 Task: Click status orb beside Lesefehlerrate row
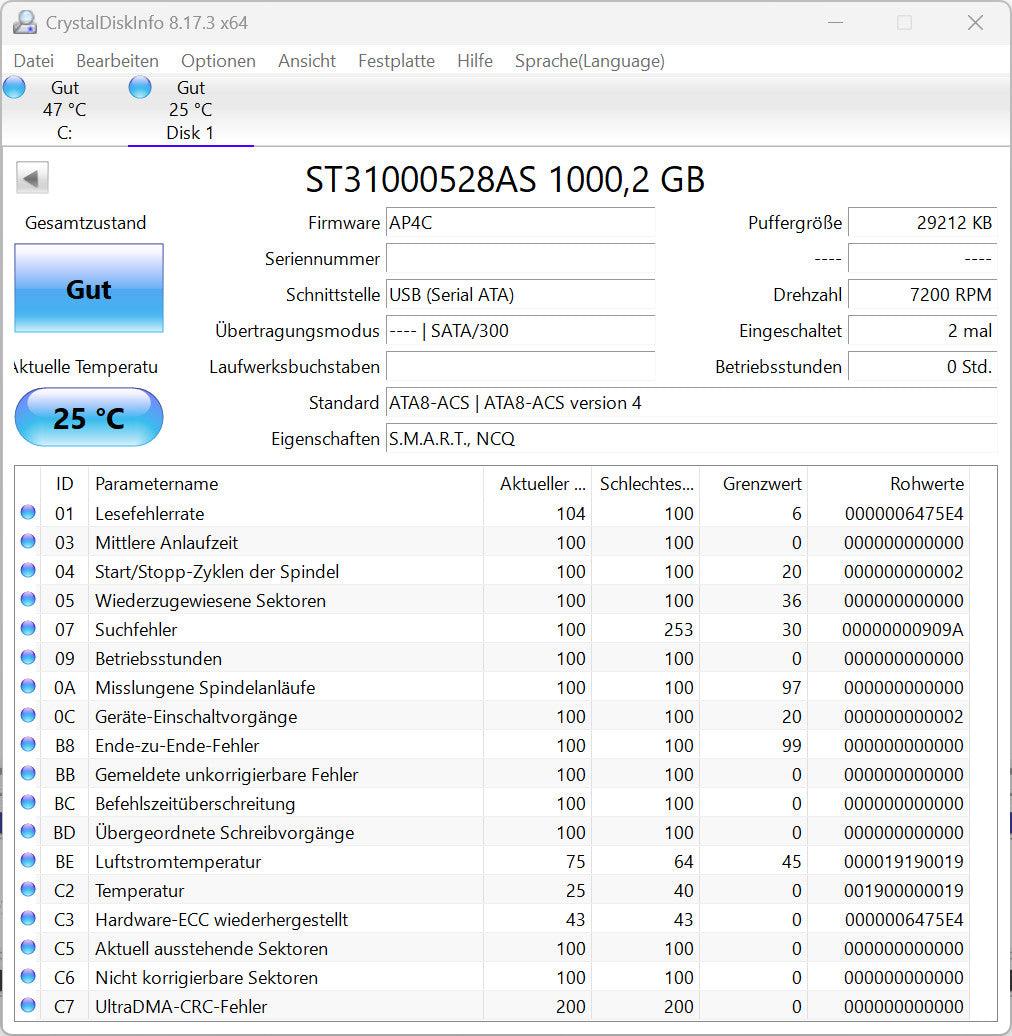coord(28,513)
